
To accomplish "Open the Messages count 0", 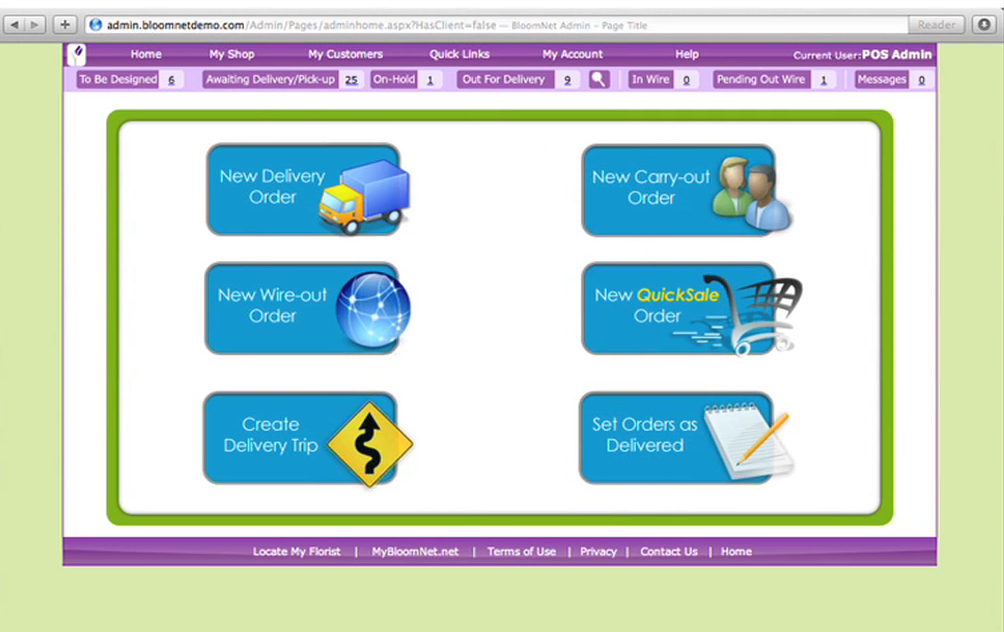I will pyautogui.click(x=921, y=80).
